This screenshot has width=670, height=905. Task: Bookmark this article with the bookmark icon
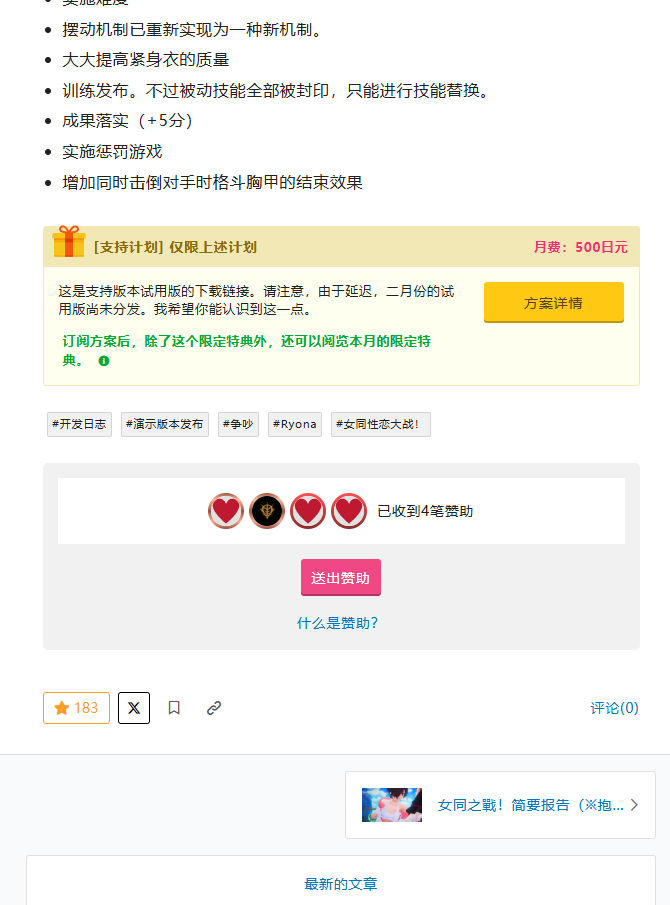[x=174, y=707]
